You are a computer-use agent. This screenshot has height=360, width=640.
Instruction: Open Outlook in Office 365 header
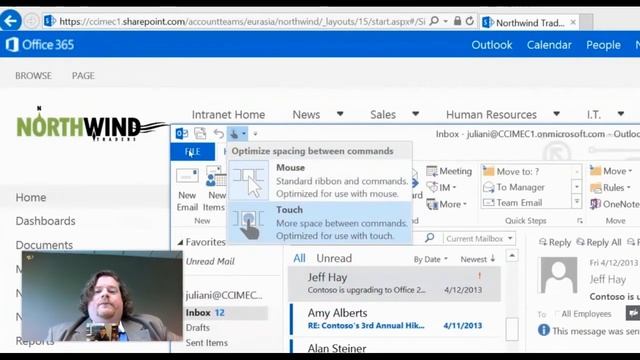(x=492, y=44)
